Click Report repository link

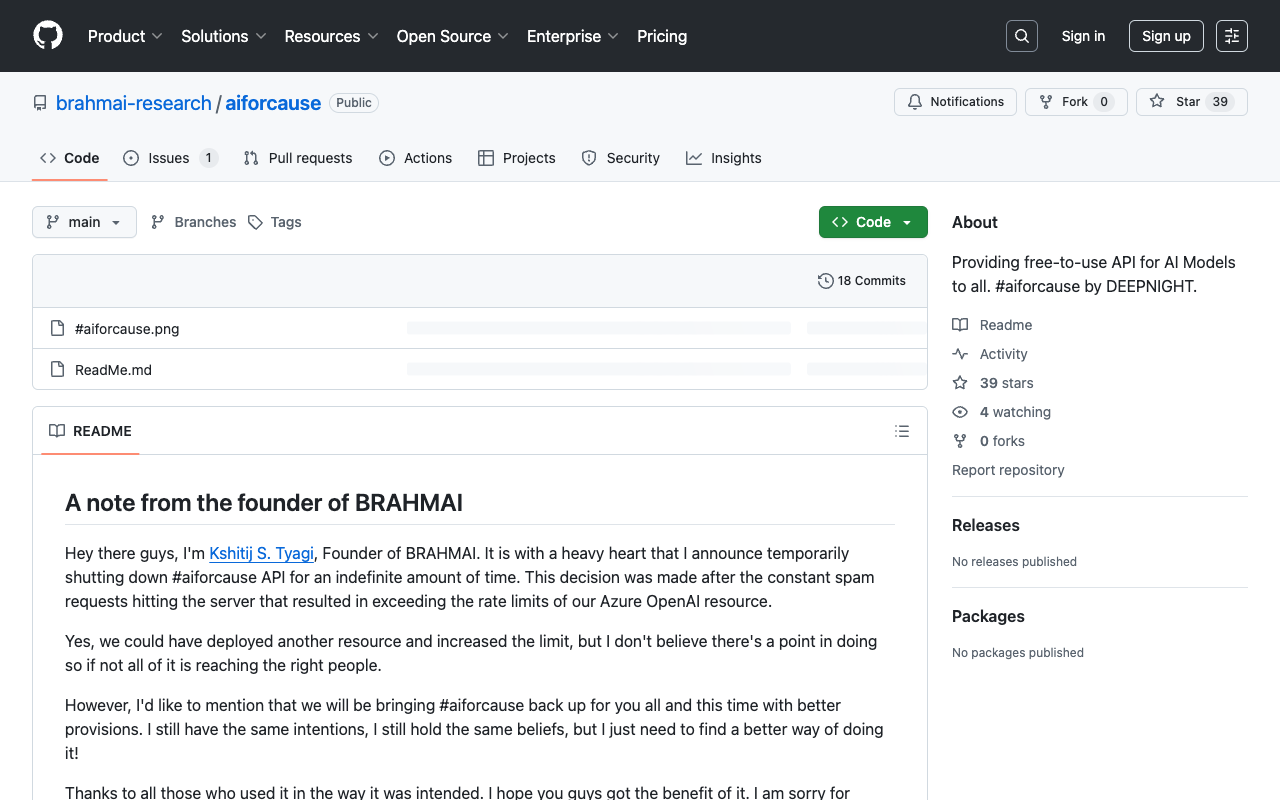(1008, 470)
